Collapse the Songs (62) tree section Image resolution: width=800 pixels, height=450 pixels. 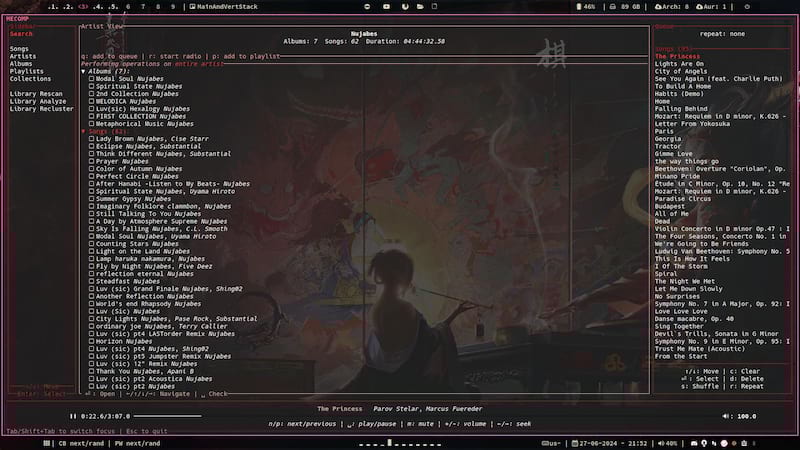[83, 131]
